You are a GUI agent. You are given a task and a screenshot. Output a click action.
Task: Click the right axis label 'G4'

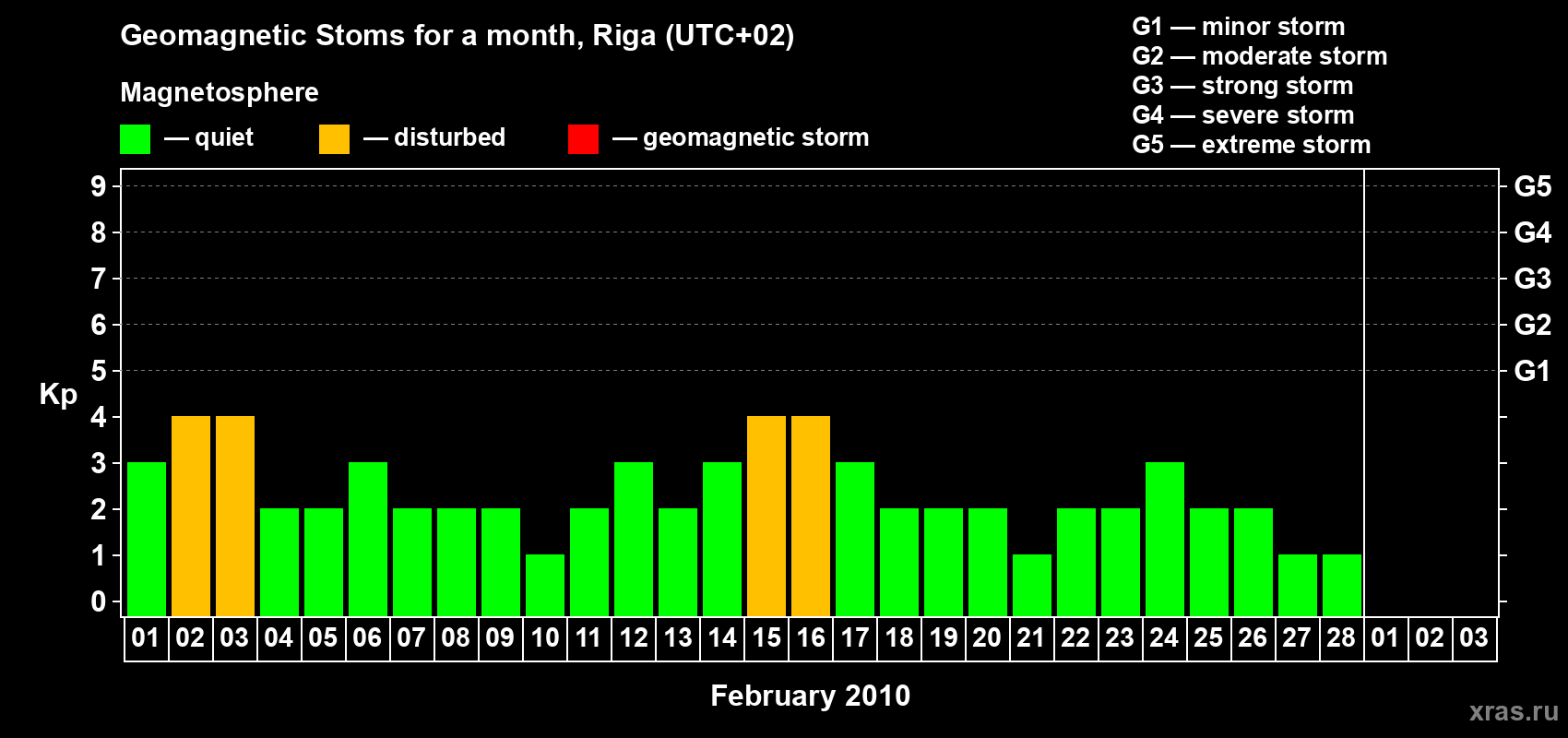tap(1533, 232)
